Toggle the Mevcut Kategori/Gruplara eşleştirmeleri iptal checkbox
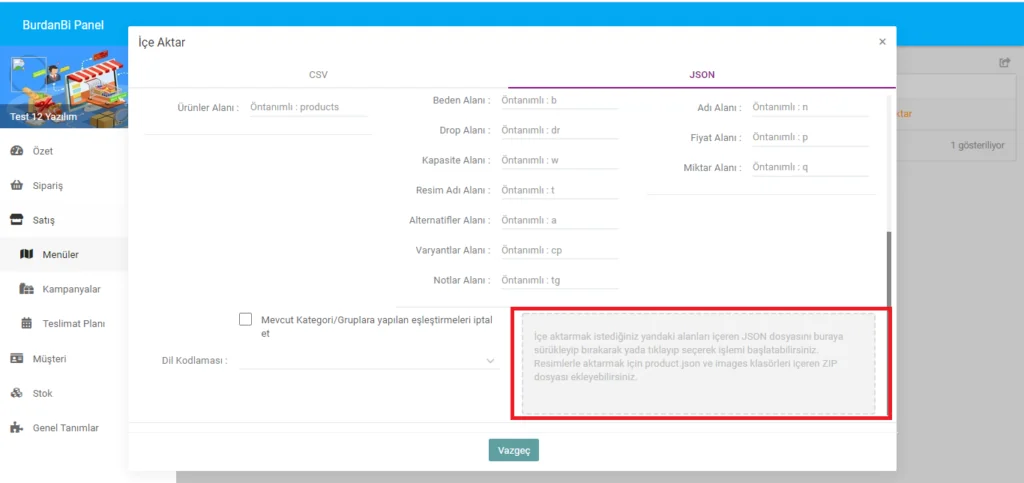The image size is (1024, 483). point(246,319)
